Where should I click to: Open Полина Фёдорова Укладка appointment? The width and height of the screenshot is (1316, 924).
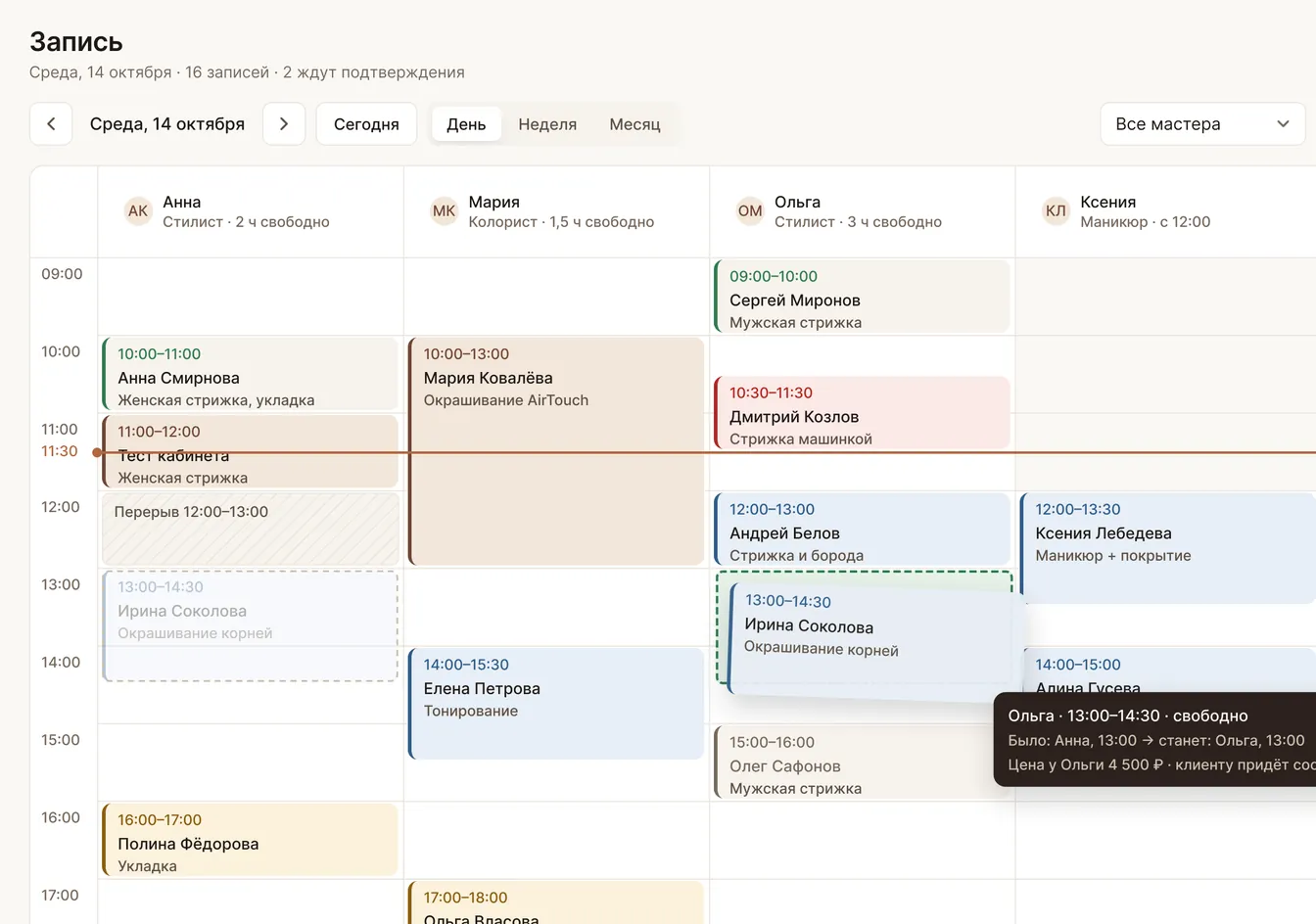coord(250,840)
